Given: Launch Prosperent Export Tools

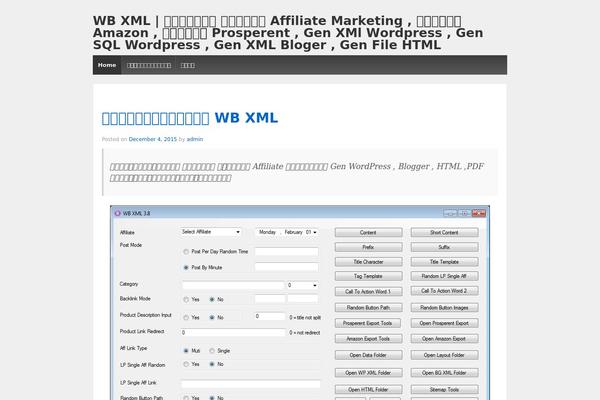Looking at the screenshot, I should coord(368,323).
